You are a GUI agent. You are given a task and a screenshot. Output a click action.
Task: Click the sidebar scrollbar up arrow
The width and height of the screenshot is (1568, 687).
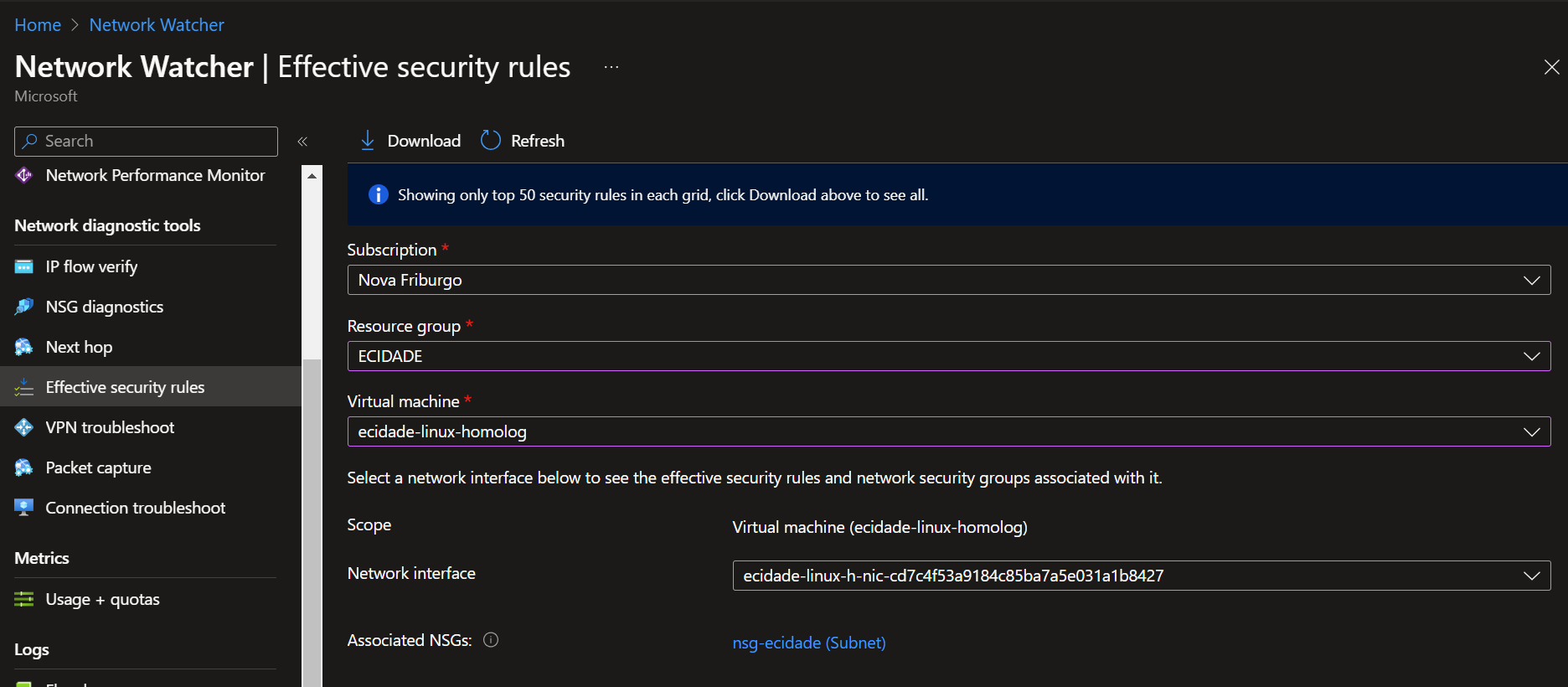pos(312,176)
